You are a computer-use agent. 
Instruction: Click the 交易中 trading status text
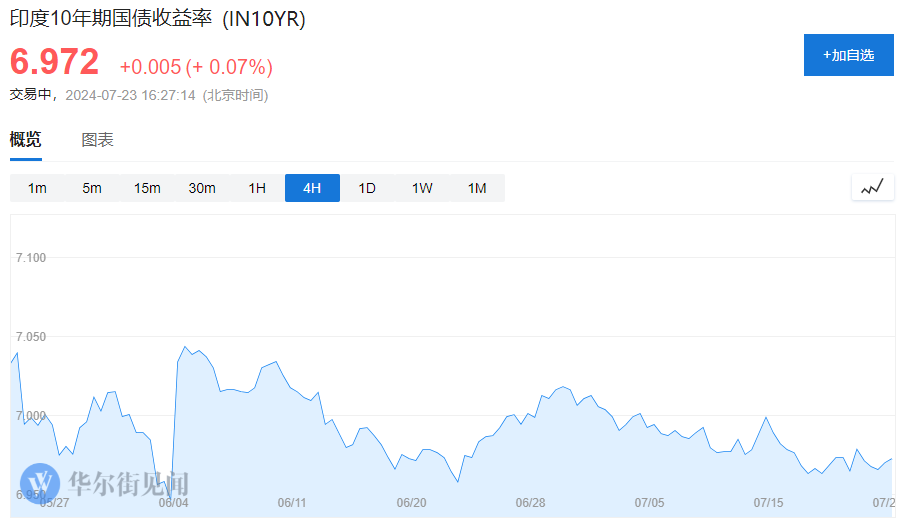[31, 95]
